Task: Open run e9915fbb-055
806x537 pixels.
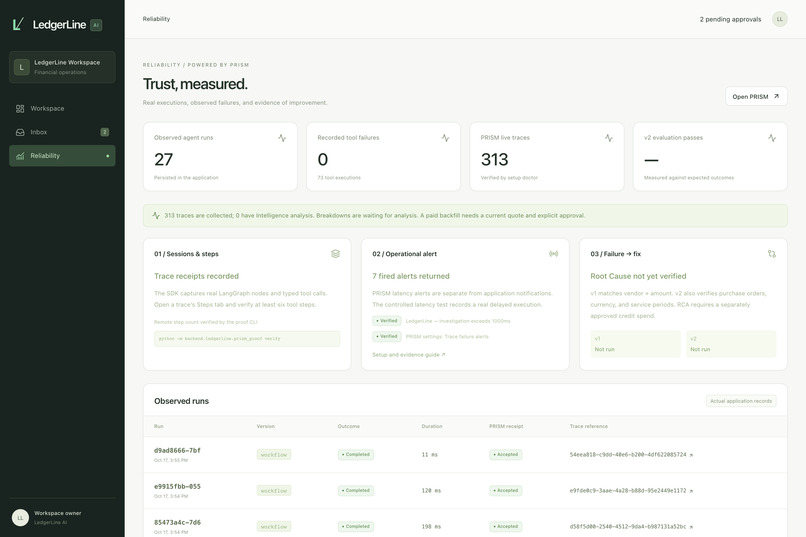Action: (177, 486)
